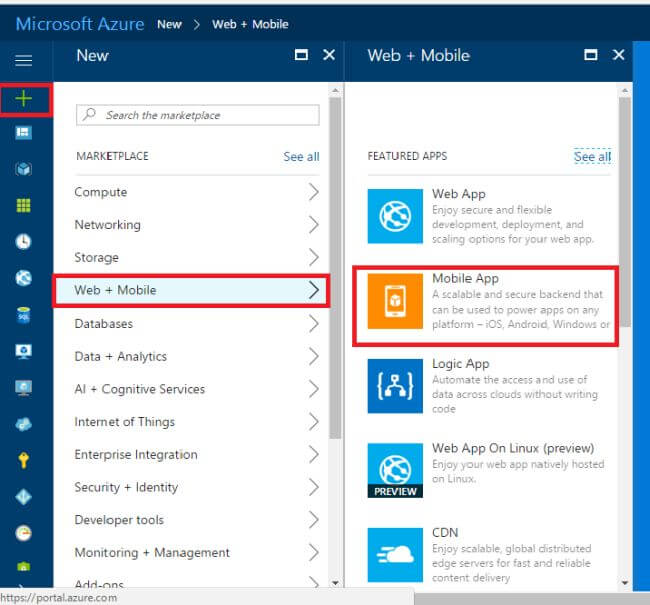
Task: Expand Web + Mobile category chevron
Action: [x=314, y=290]
